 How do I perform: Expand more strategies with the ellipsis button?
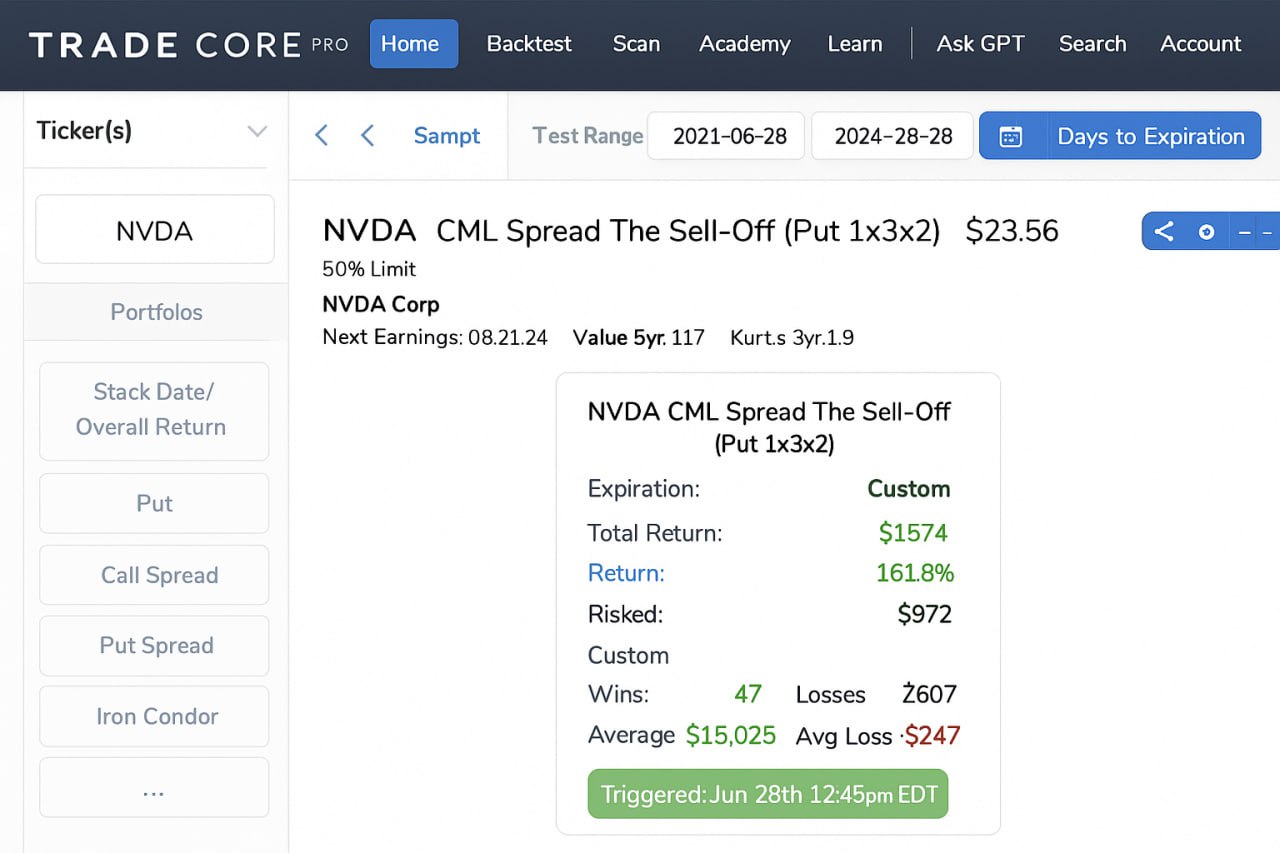pyautogui.click(x=154, y=787)
